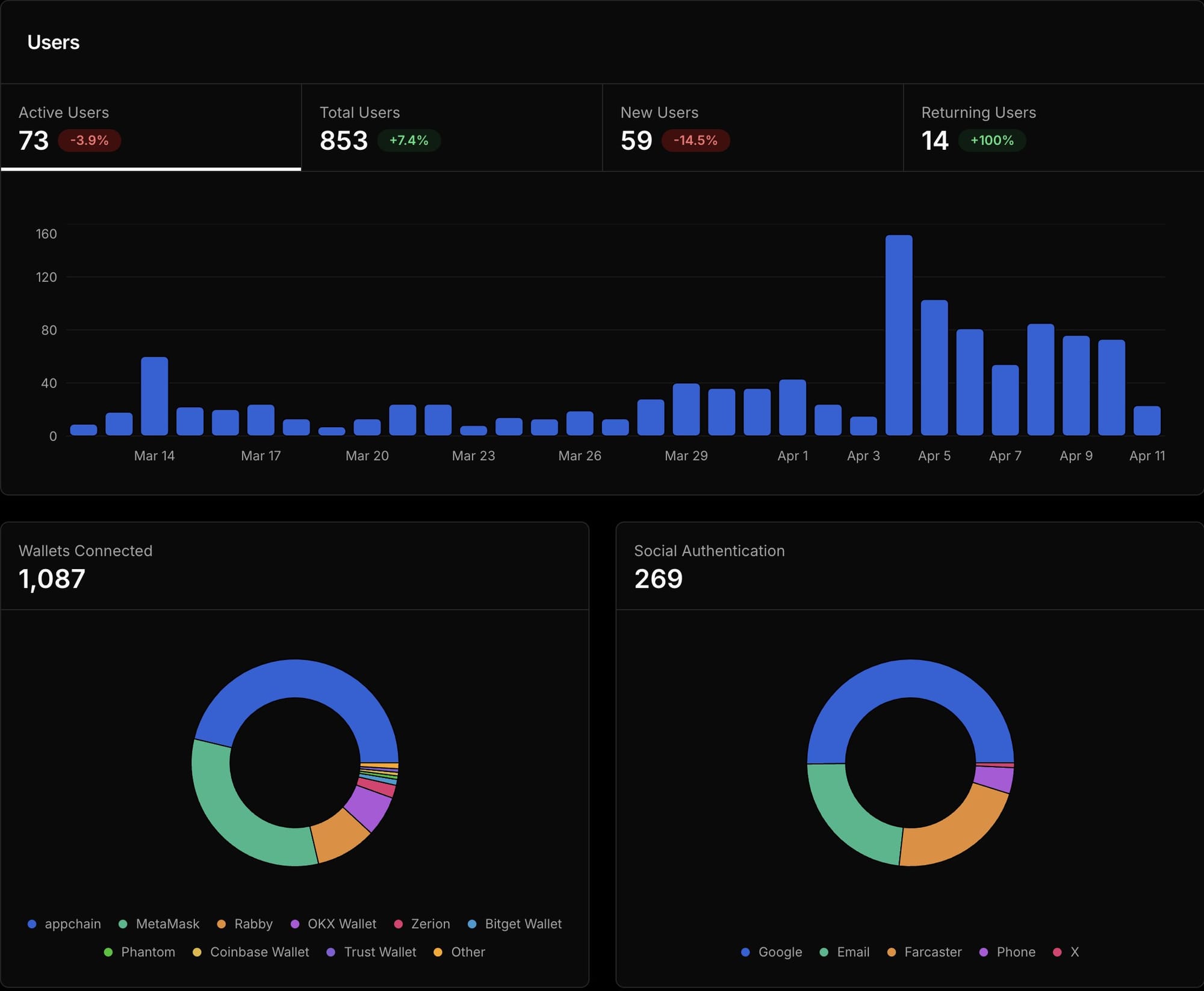Toggle the appchain legend item
This screenshot has height=991, width=1204.
pyautogui.click(x=65, y=924)
